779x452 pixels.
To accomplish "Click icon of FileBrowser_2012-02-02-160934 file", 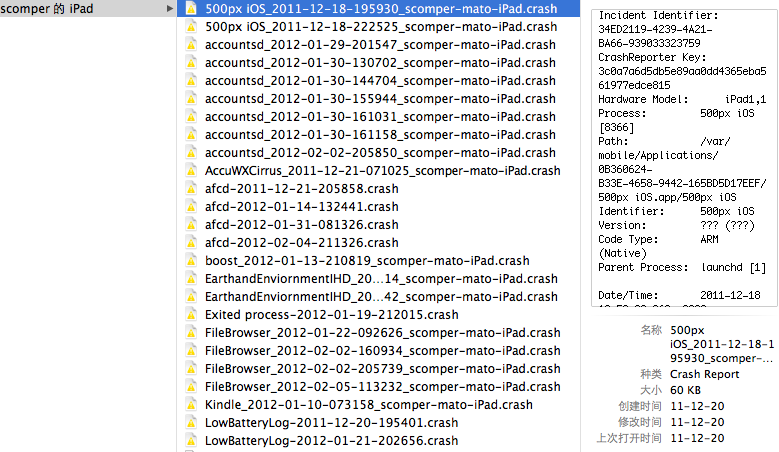I will click(x=191, y=351).
